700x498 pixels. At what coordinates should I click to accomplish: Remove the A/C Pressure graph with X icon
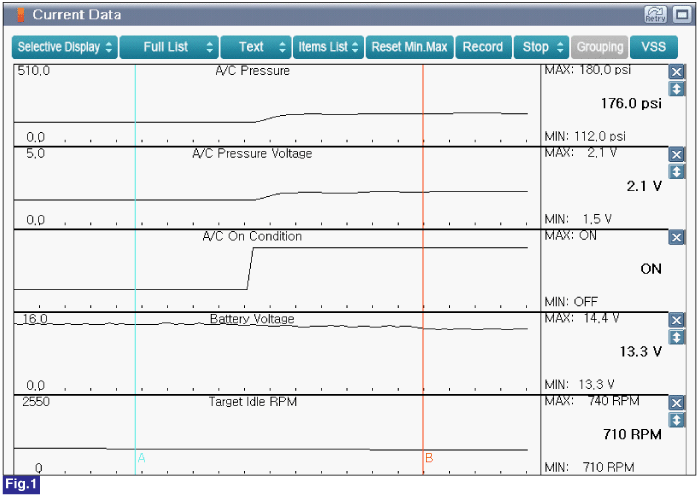(676, 72)
